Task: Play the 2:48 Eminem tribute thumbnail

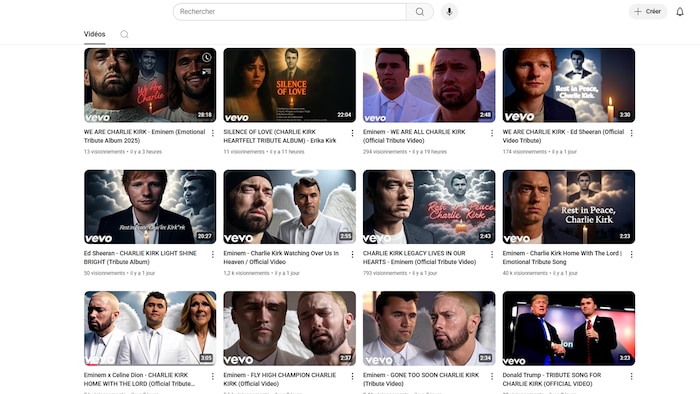Action: (429, 85)
